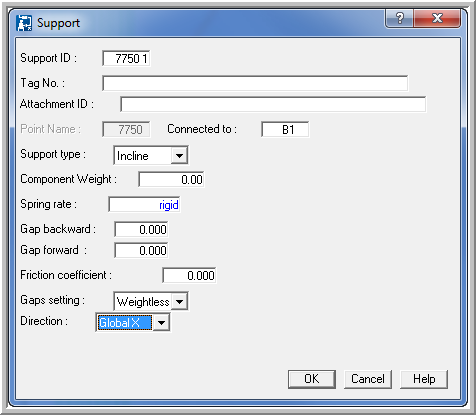This screenshot has height=415, width=476.
Task: Click the Gap backward value field
Action: [141, 229]
